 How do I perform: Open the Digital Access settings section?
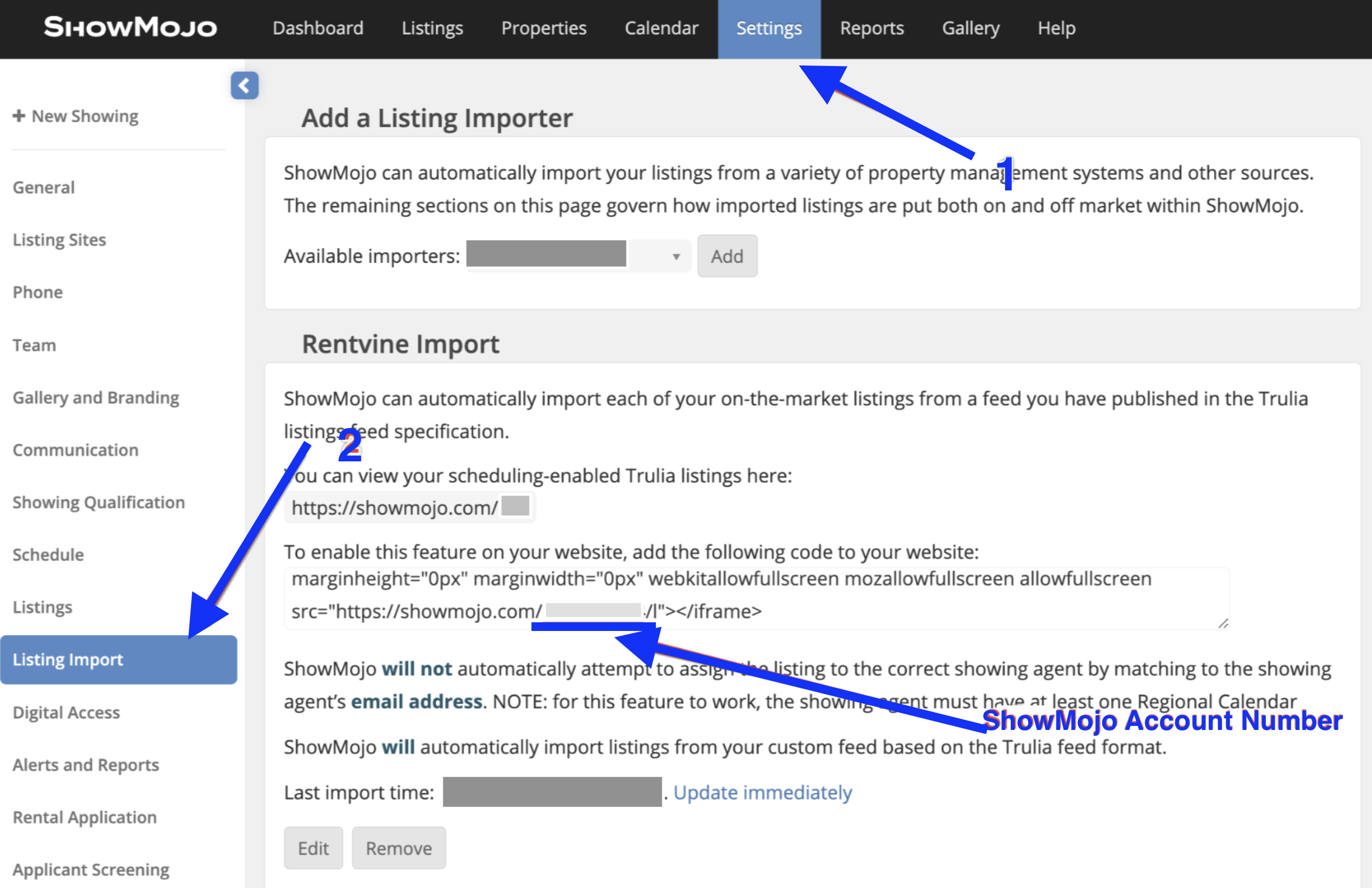tap(67, 712)
